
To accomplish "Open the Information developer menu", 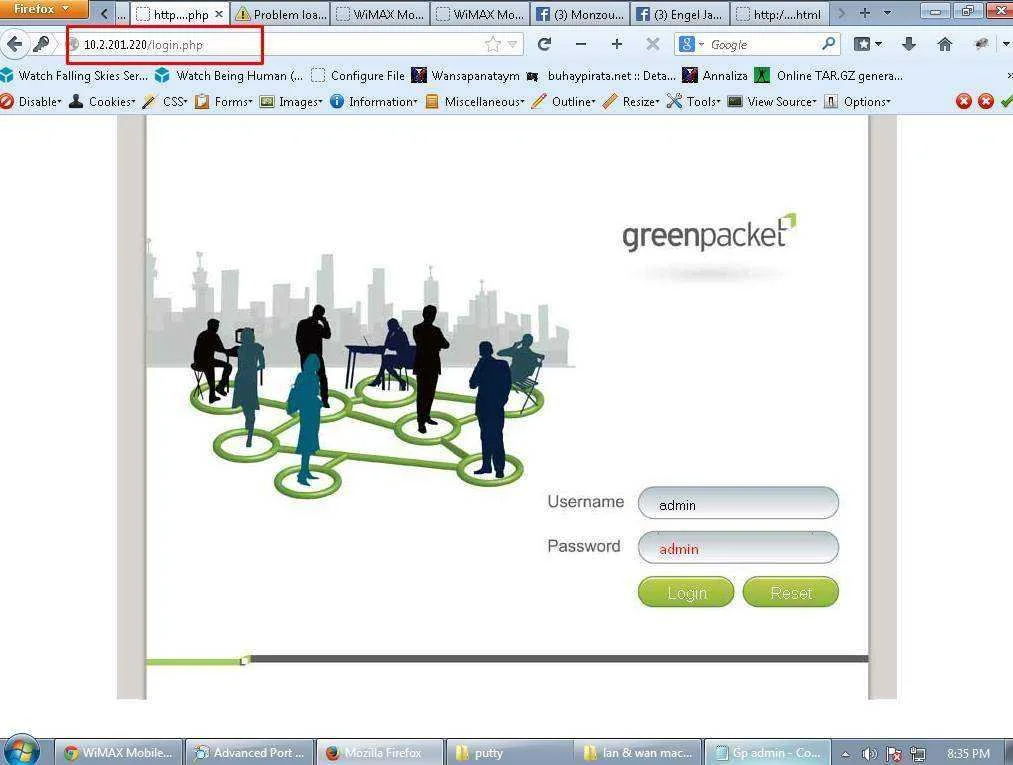I will click(x=373, y=101).
